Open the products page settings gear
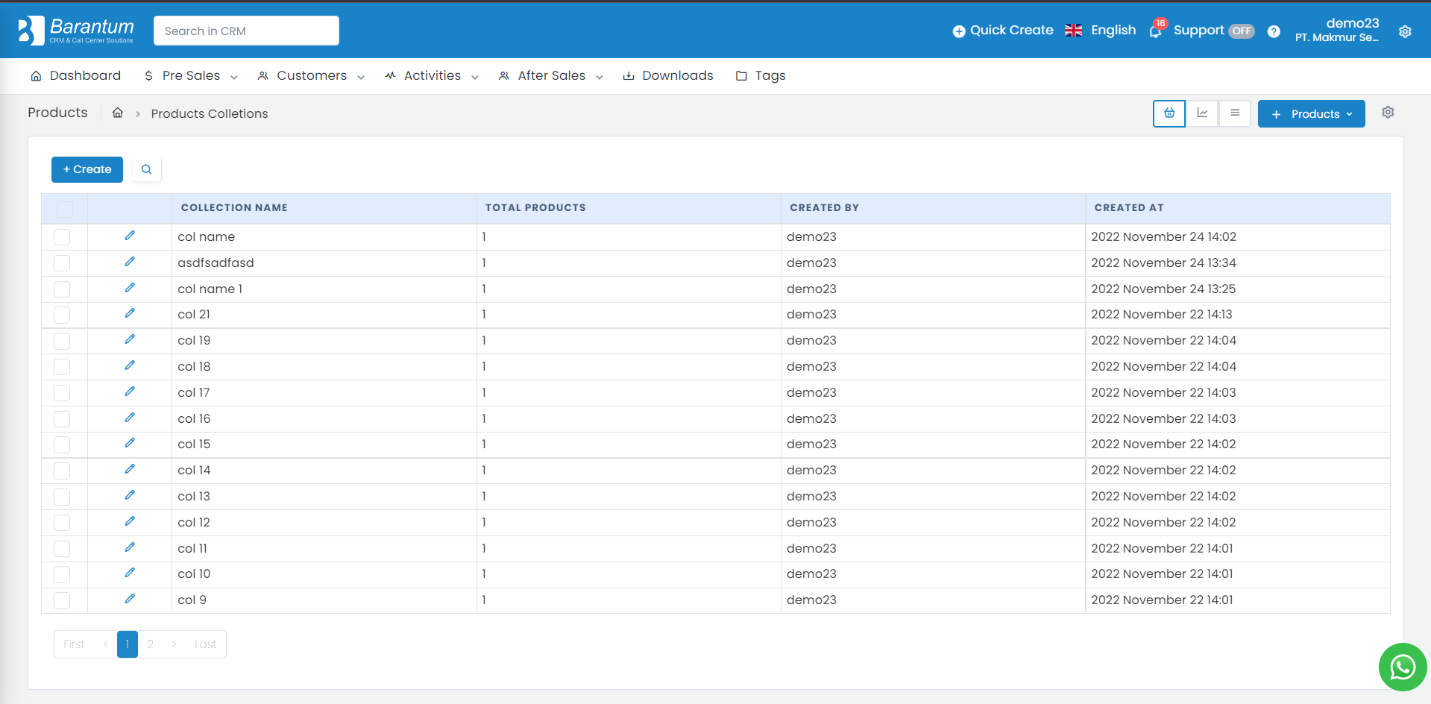Viewport: 1431px width, 704px height. pyautogui.click(x=1388, y=113)
